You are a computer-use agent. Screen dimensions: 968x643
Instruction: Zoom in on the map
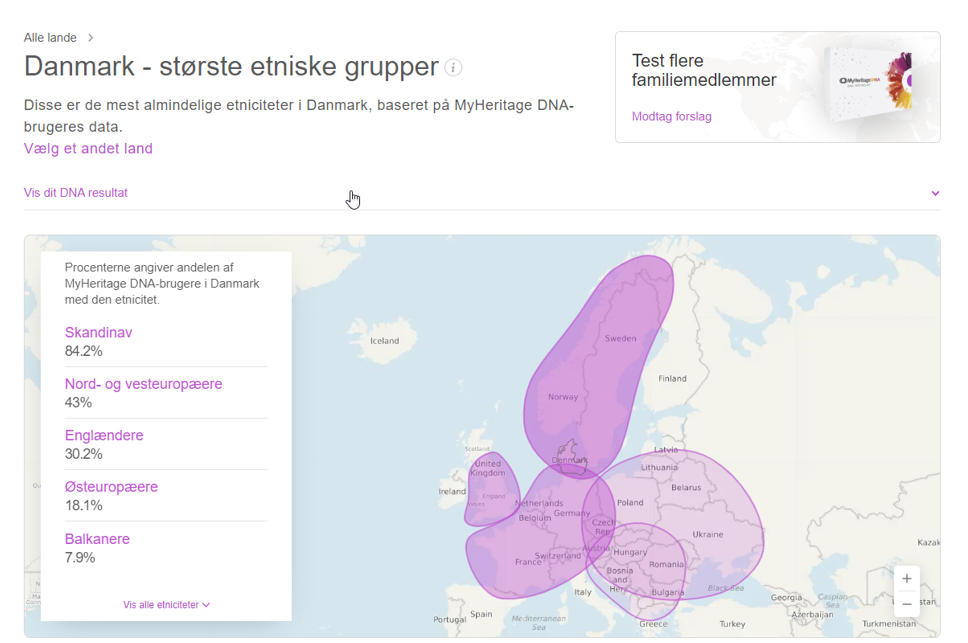coord(906,579)
